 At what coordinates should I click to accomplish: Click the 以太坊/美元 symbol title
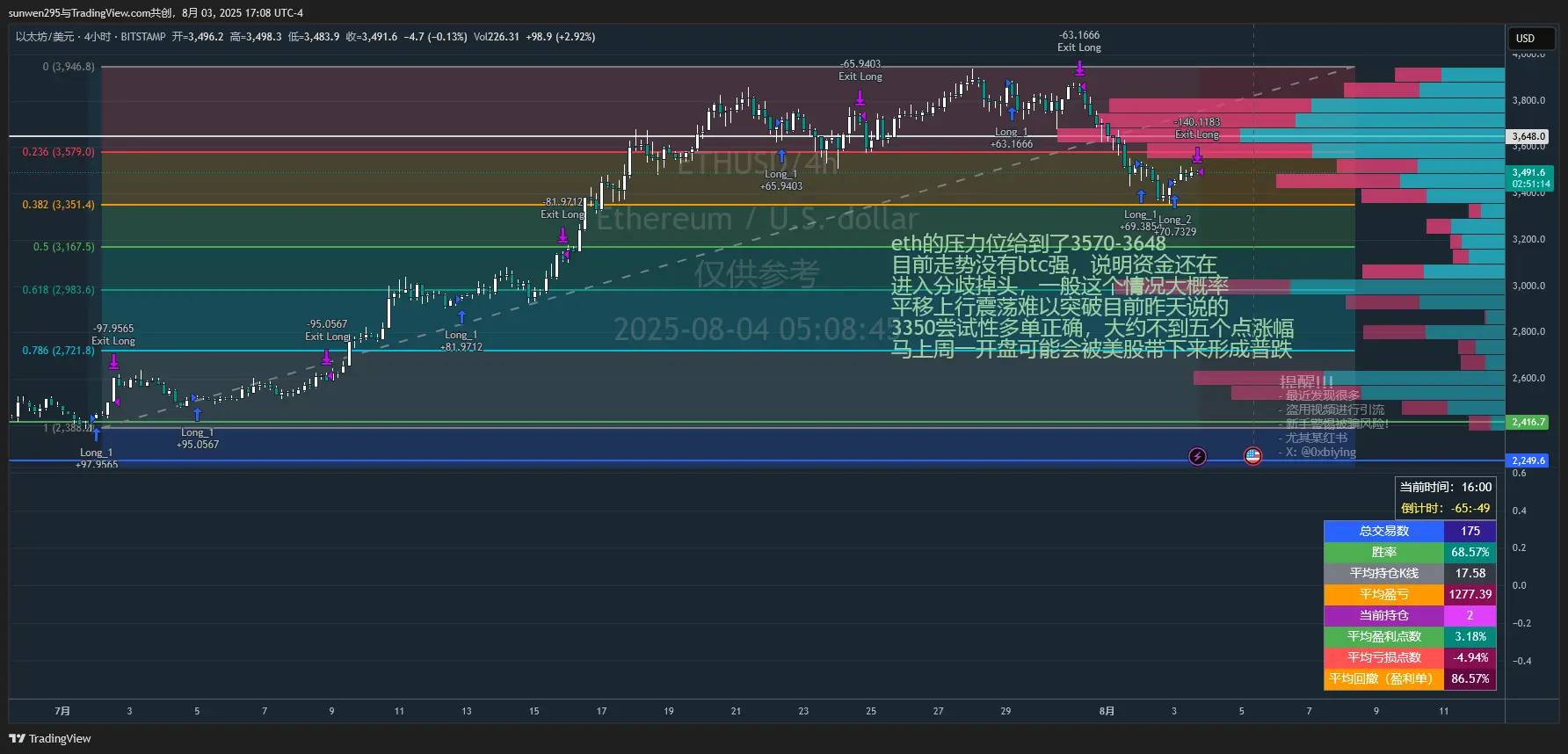45,37
